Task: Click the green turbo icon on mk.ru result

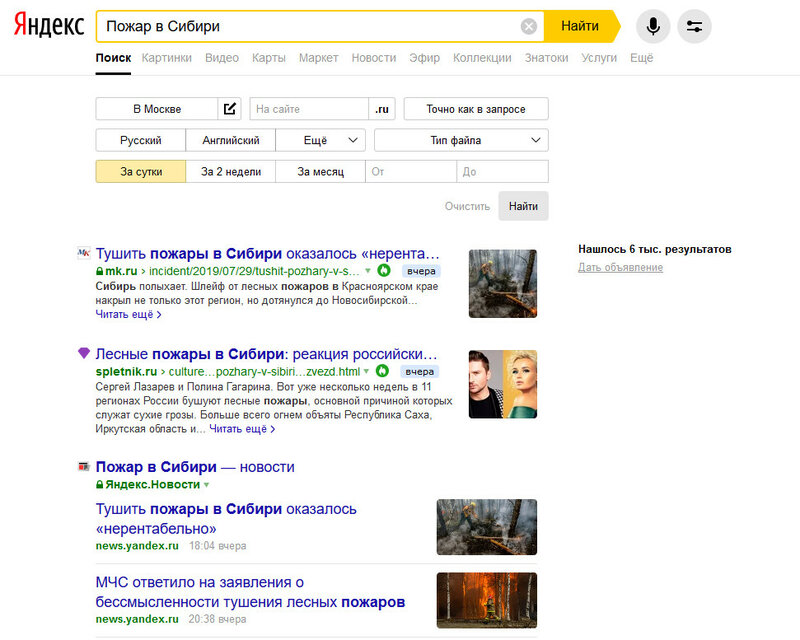Action: (x=384, y=270)
